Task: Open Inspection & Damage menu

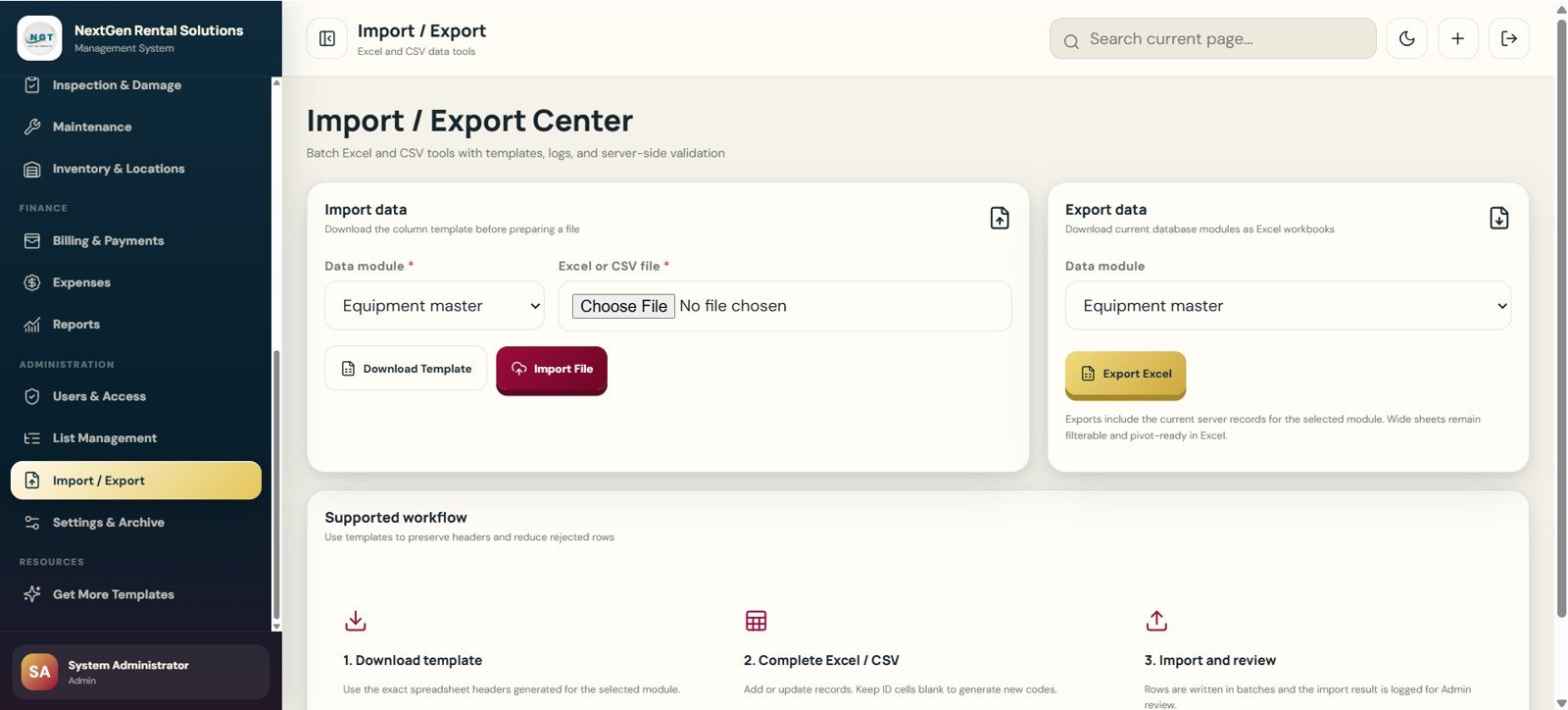Action: pyautogui.click(x=136, y=85)
